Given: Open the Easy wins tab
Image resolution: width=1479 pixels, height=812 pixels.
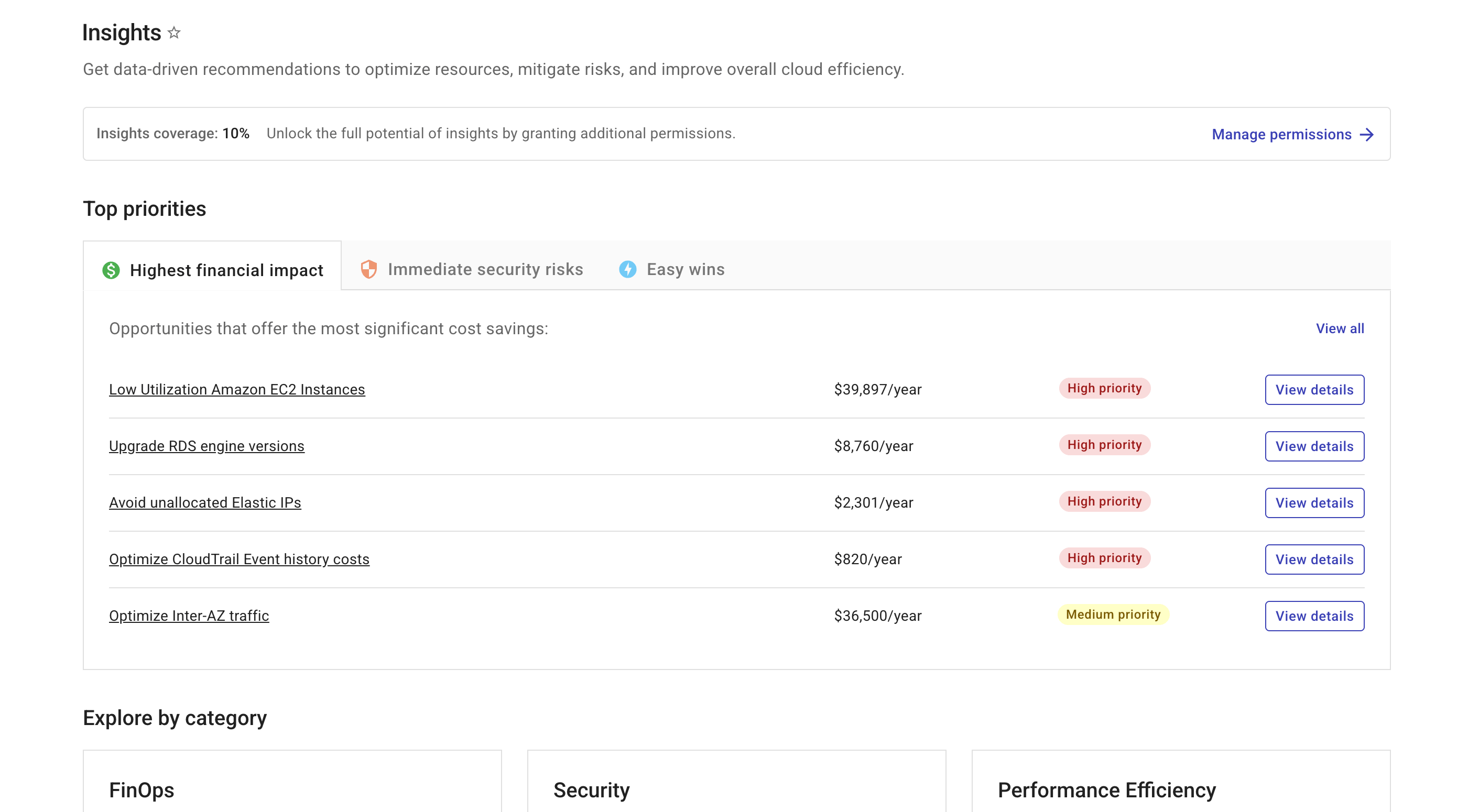Looking at the screenshot, I should pyautogui.click(x=685, y=269).
